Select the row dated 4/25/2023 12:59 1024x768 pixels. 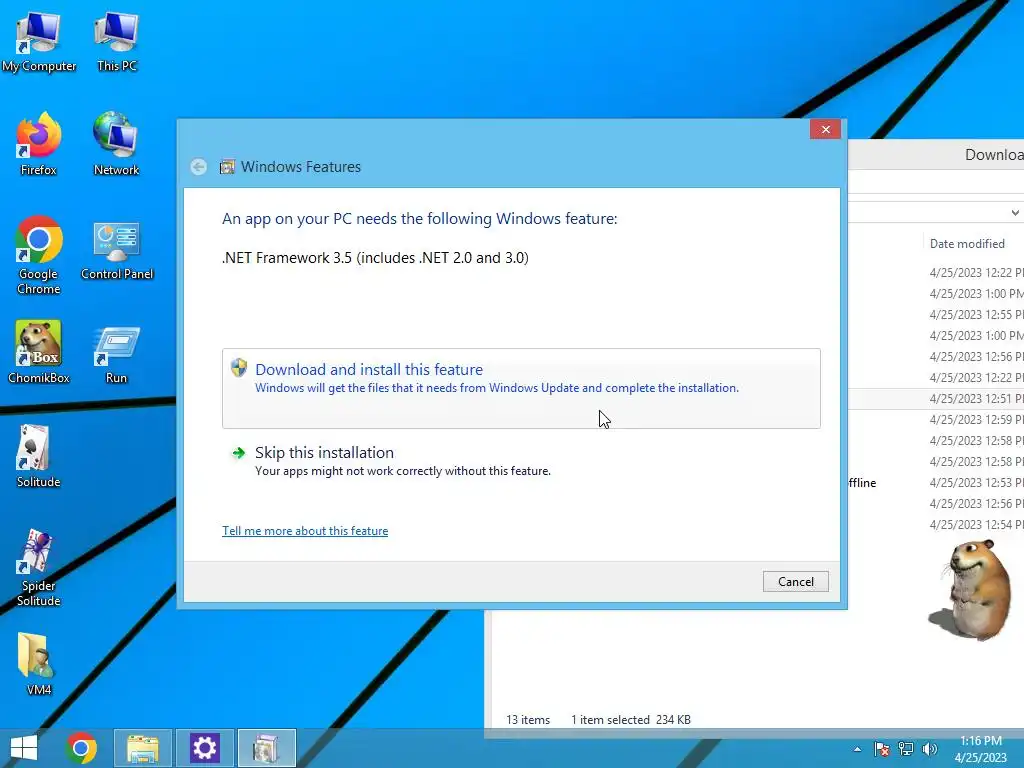(x=935, y=420)
